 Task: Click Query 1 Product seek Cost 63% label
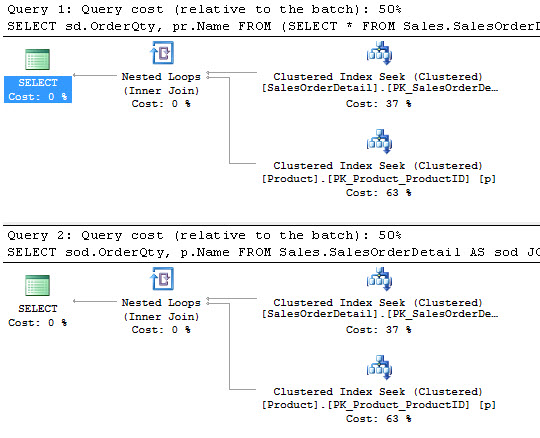[x=378, y=192]
